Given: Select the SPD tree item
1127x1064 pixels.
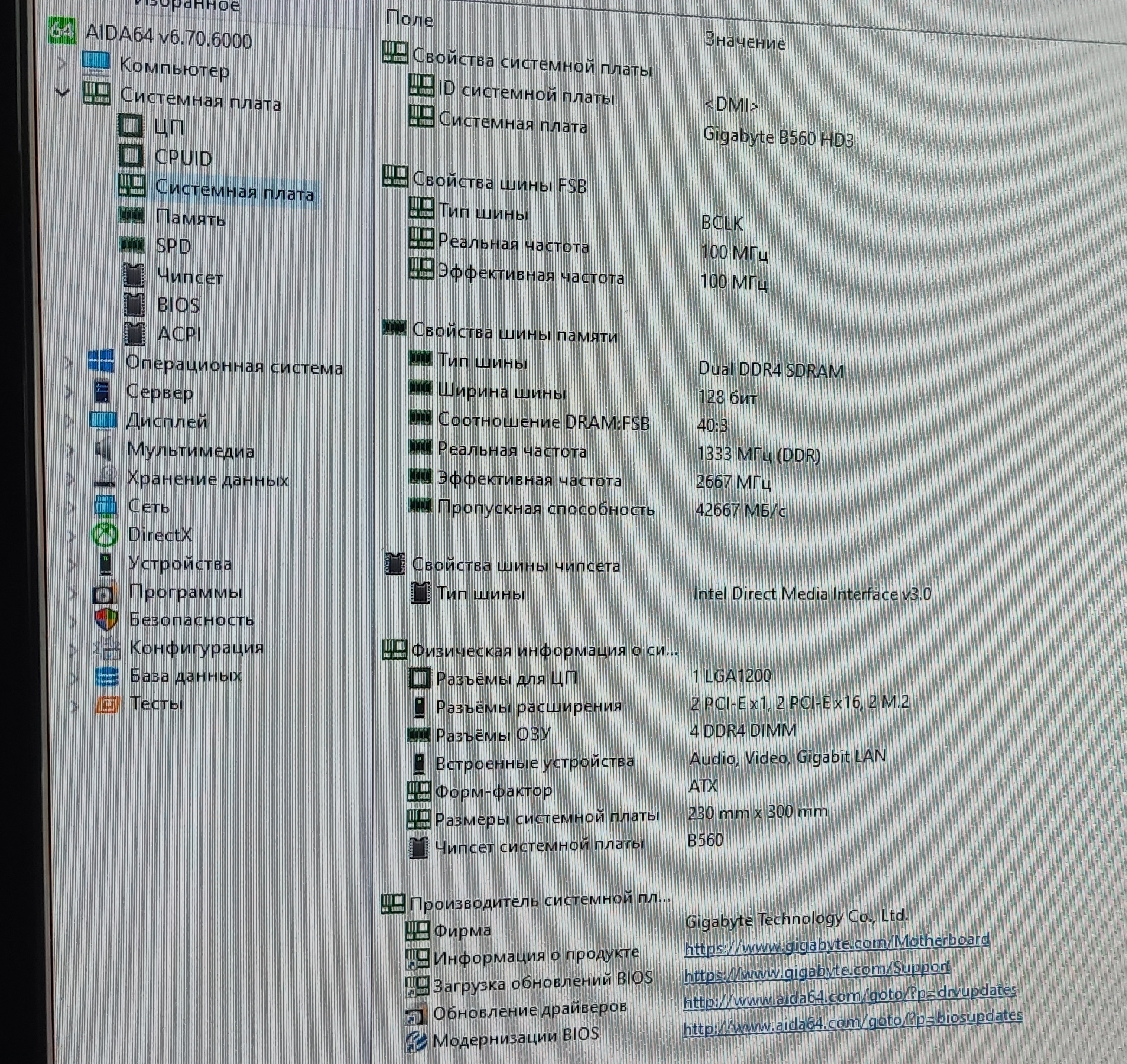Looking at the screenshot, I should (174, 246).
